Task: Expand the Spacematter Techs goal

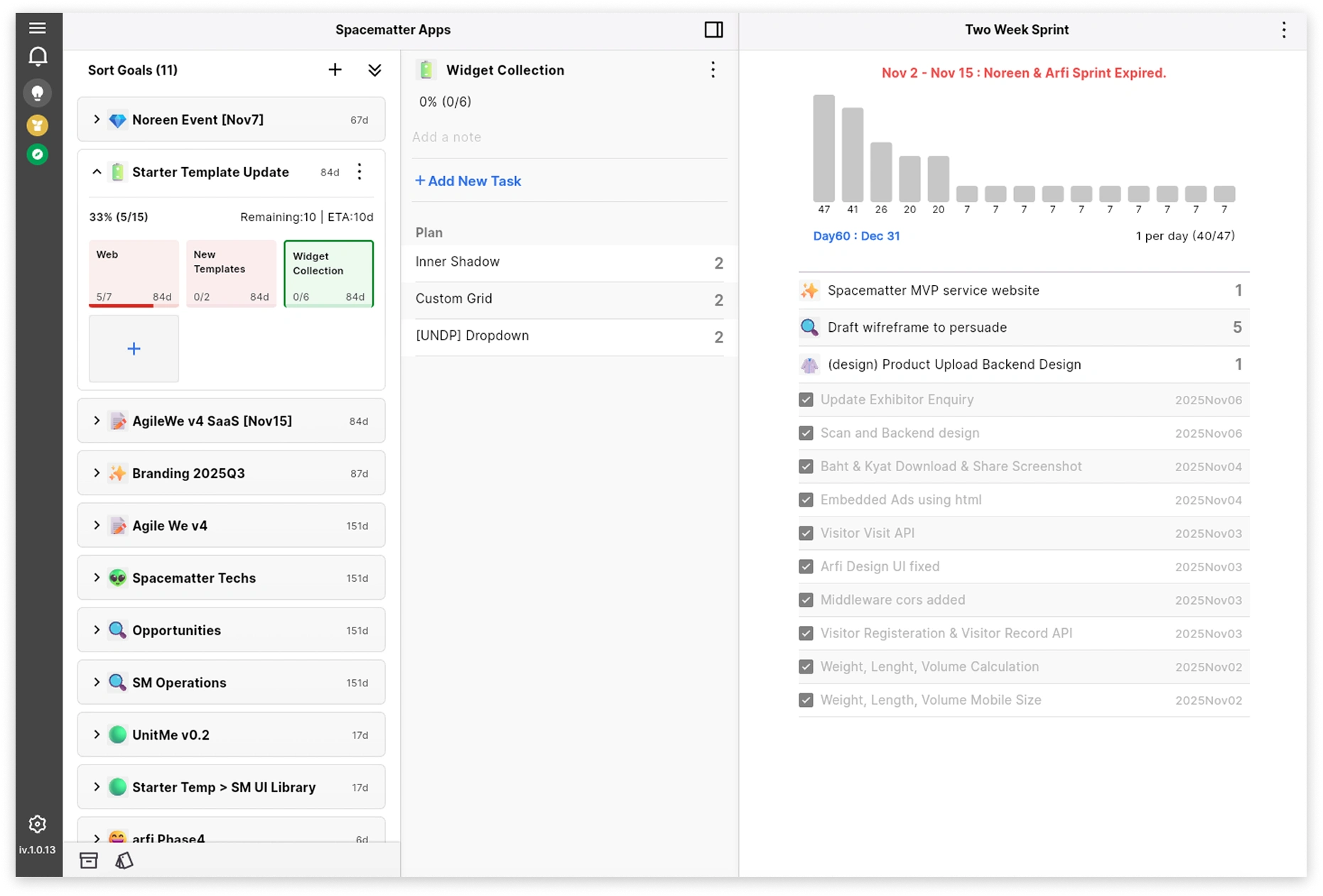Action: 97,578
